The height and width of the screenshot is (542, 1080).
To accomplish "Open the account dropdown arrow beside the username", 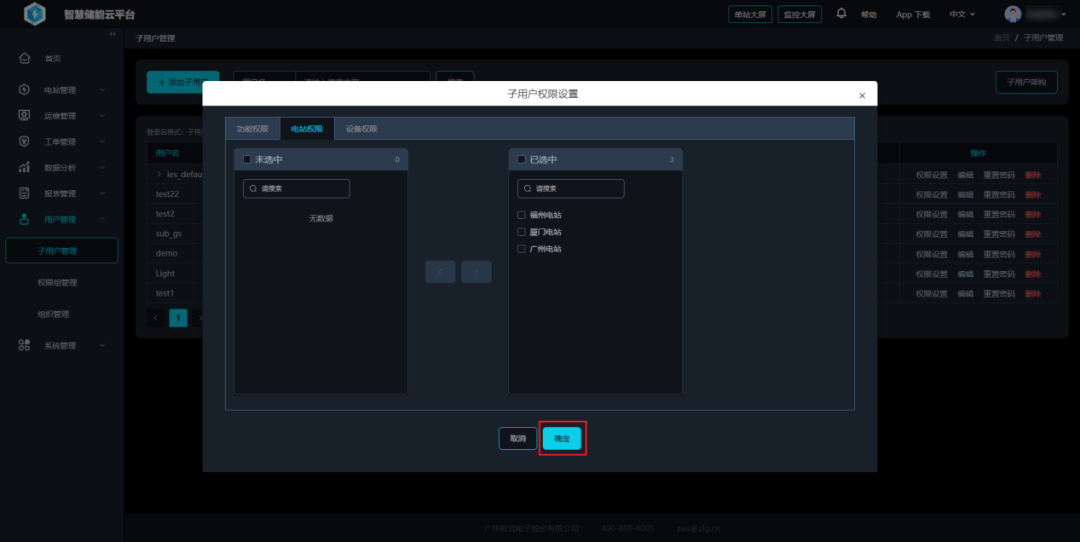I will point(1063,14).
